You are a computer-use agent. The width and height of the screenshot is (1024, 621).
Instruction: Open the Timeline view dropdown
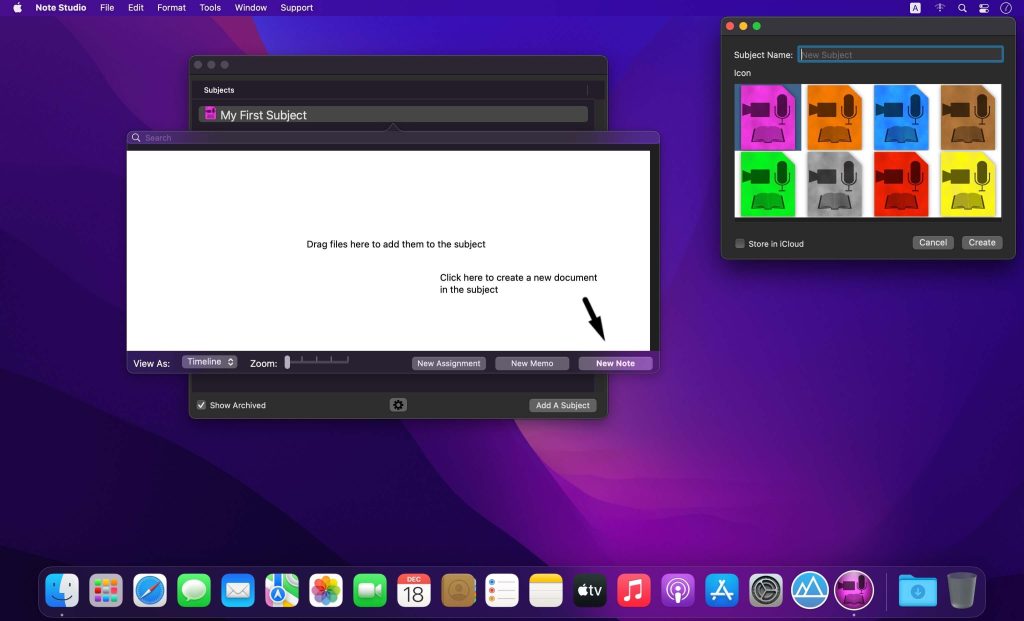coord(210,362)
